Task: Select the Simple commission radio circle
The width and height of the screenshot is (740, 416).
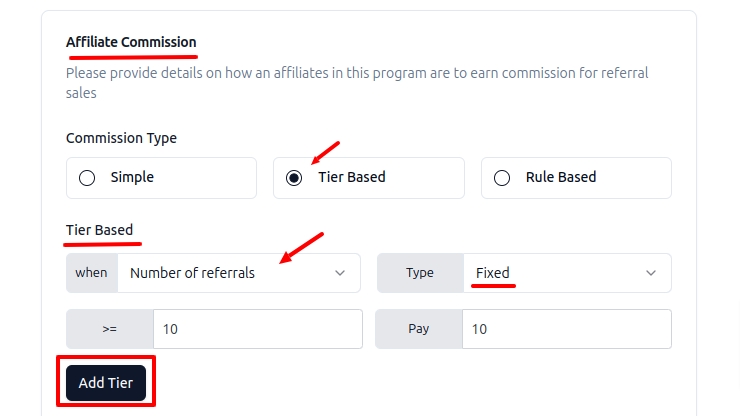Action: click(x=87, y=178)
